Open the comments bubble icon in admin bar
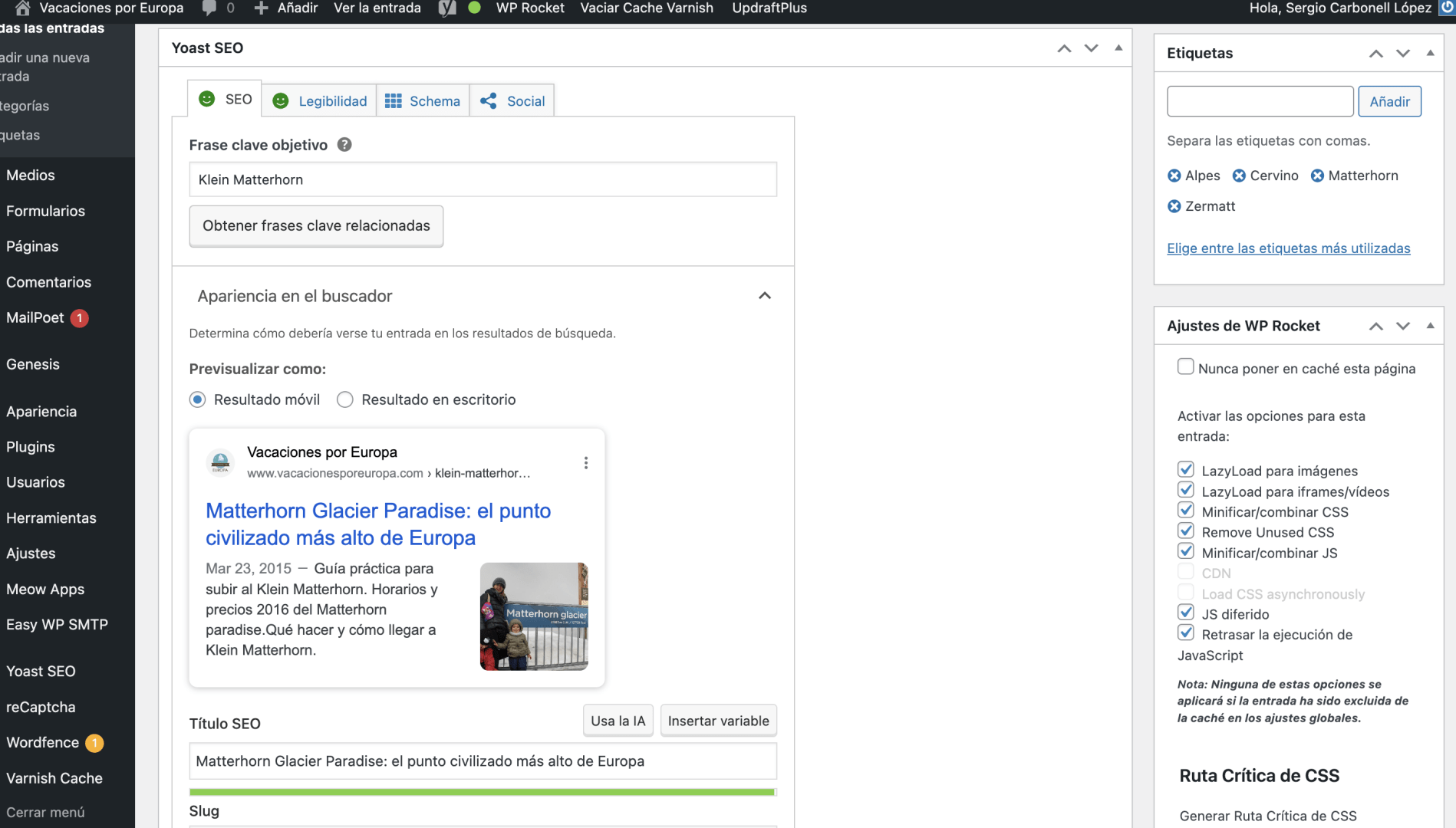This screenshot has width=1456, height=828. (209, 8)
